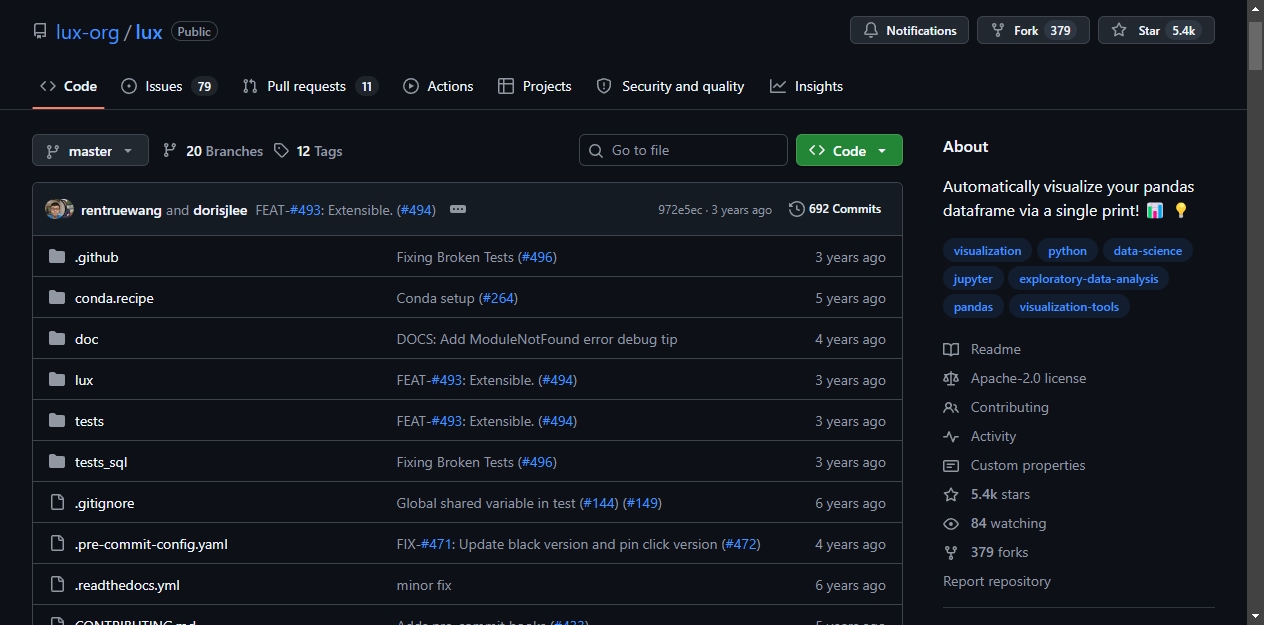Open the .github folder

point(97,257)
